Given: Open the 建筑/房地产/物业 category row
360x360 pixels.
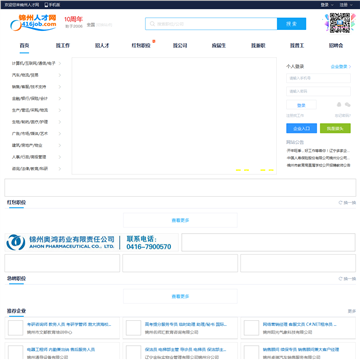Looking at the screenshot, I should pyautogui.click(x=37, y=145).
